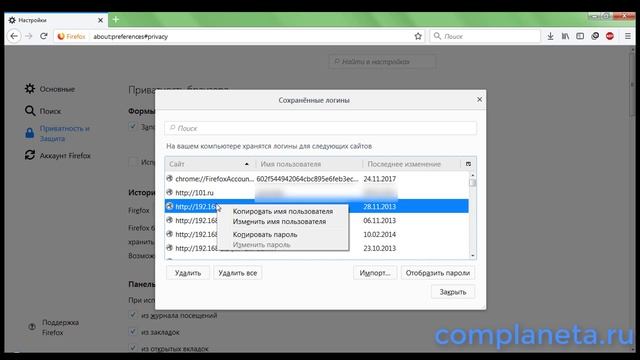The image size is (640, 360).
Task: Toggle из журнала посещений checkbox
Action: 132,315
